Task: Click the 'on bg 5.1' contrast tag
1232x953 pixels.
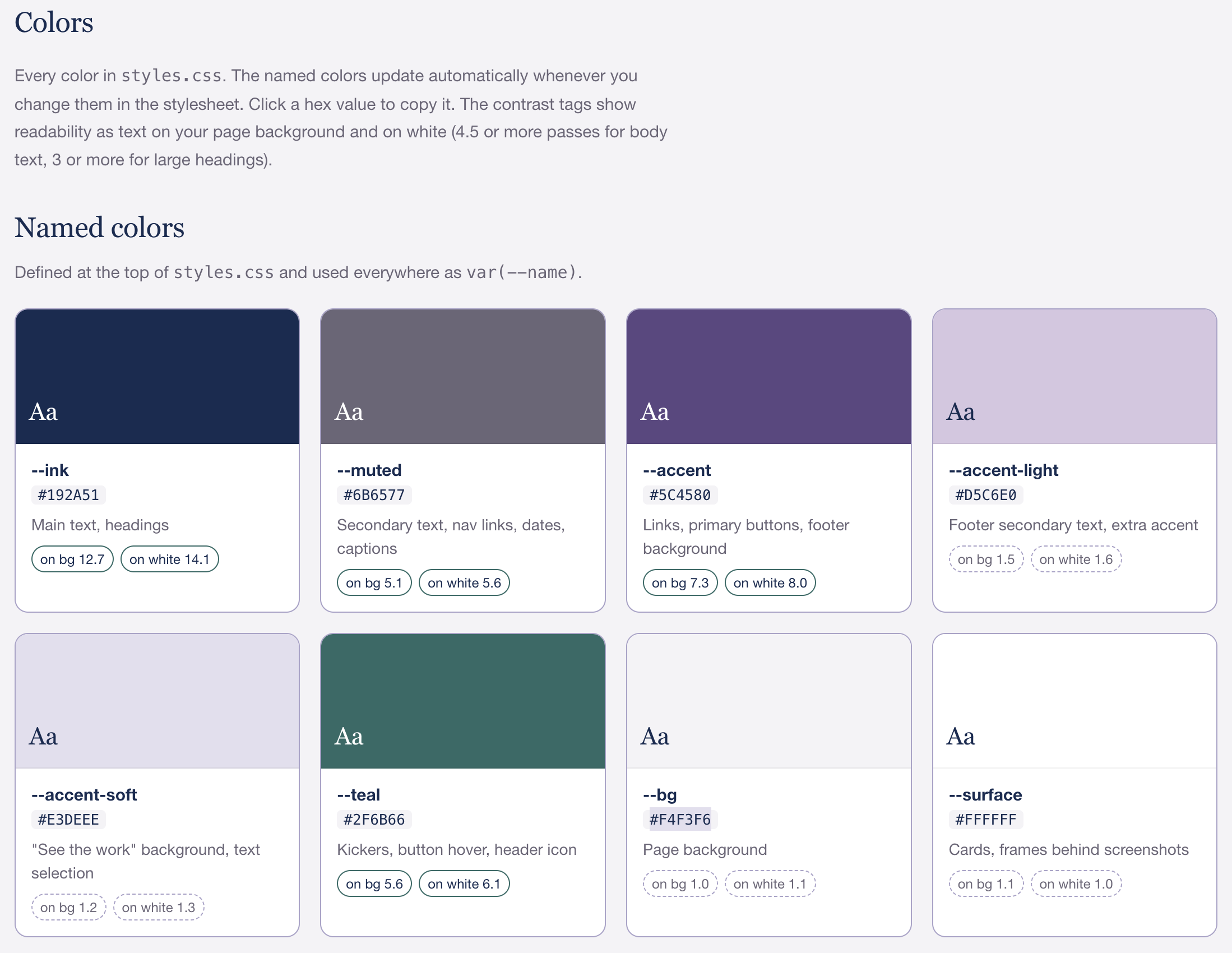Action: 374,583
